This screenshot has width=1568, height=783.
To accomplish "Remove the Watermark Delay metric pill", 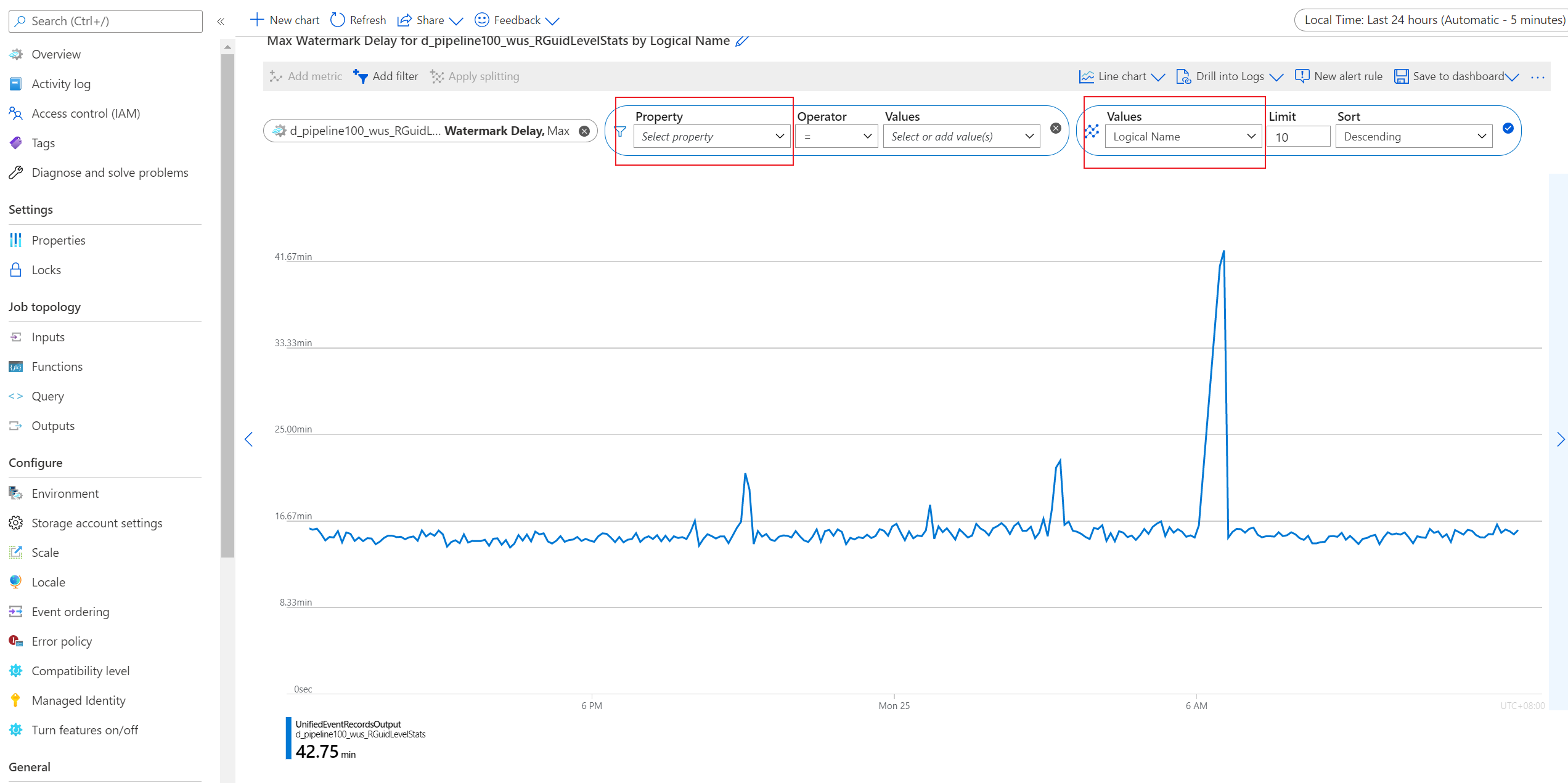I will click(x=584, y=131).
